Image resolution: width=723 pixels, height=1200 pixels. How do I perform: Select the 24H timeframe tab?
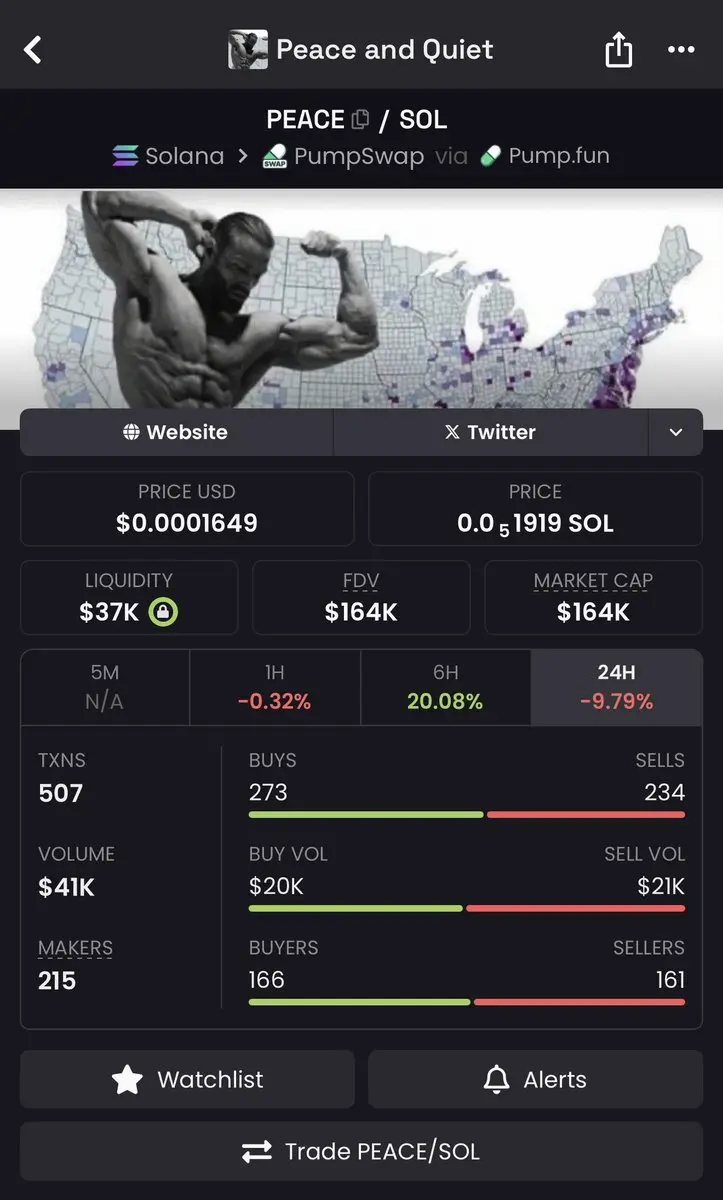[x=616, y=687]
